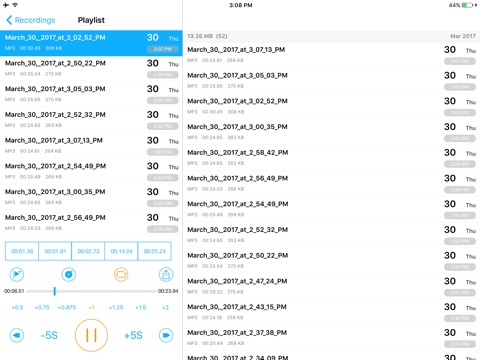Jump to bookmark 00:01.91
This screenshot has height=360, width=480.
pos(55,251)
